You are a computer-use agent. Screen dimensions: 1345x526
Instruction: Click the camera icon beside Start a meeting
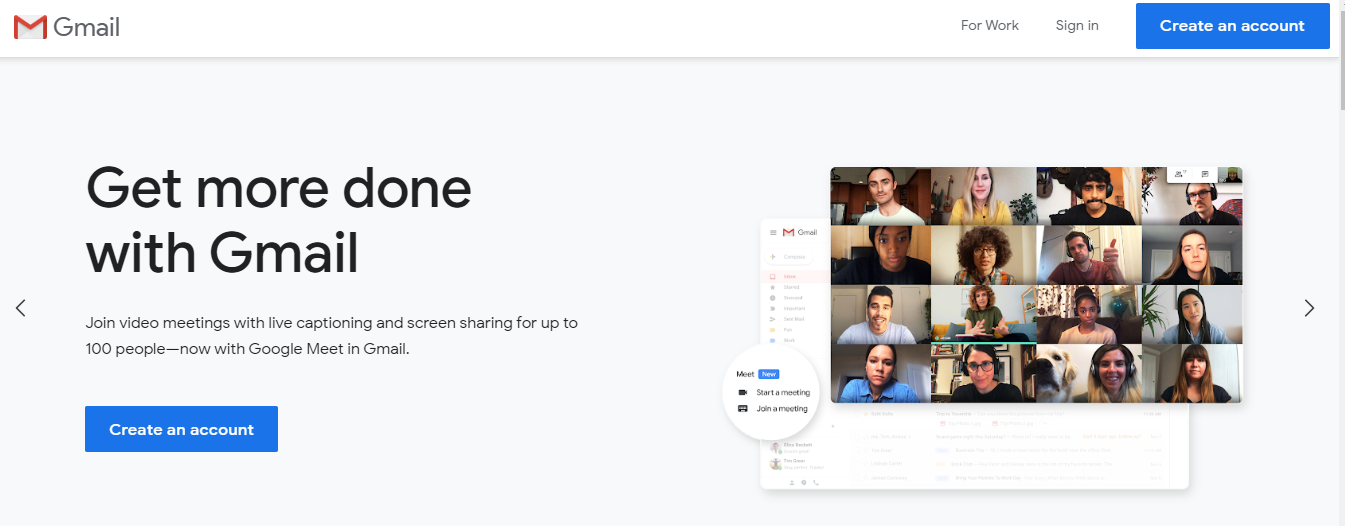[742, 393]
